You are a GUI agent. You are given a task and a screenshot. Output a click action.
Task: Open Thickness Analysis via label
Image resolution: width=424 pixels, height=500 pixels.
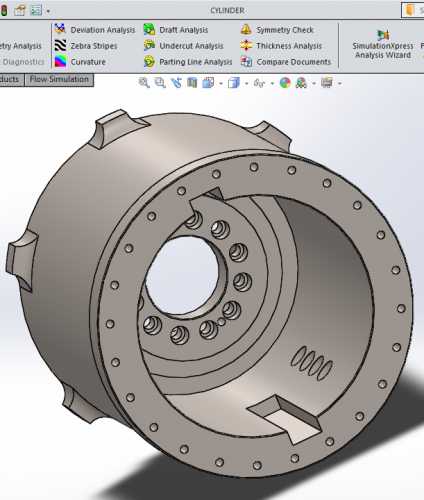coord(289,46)
